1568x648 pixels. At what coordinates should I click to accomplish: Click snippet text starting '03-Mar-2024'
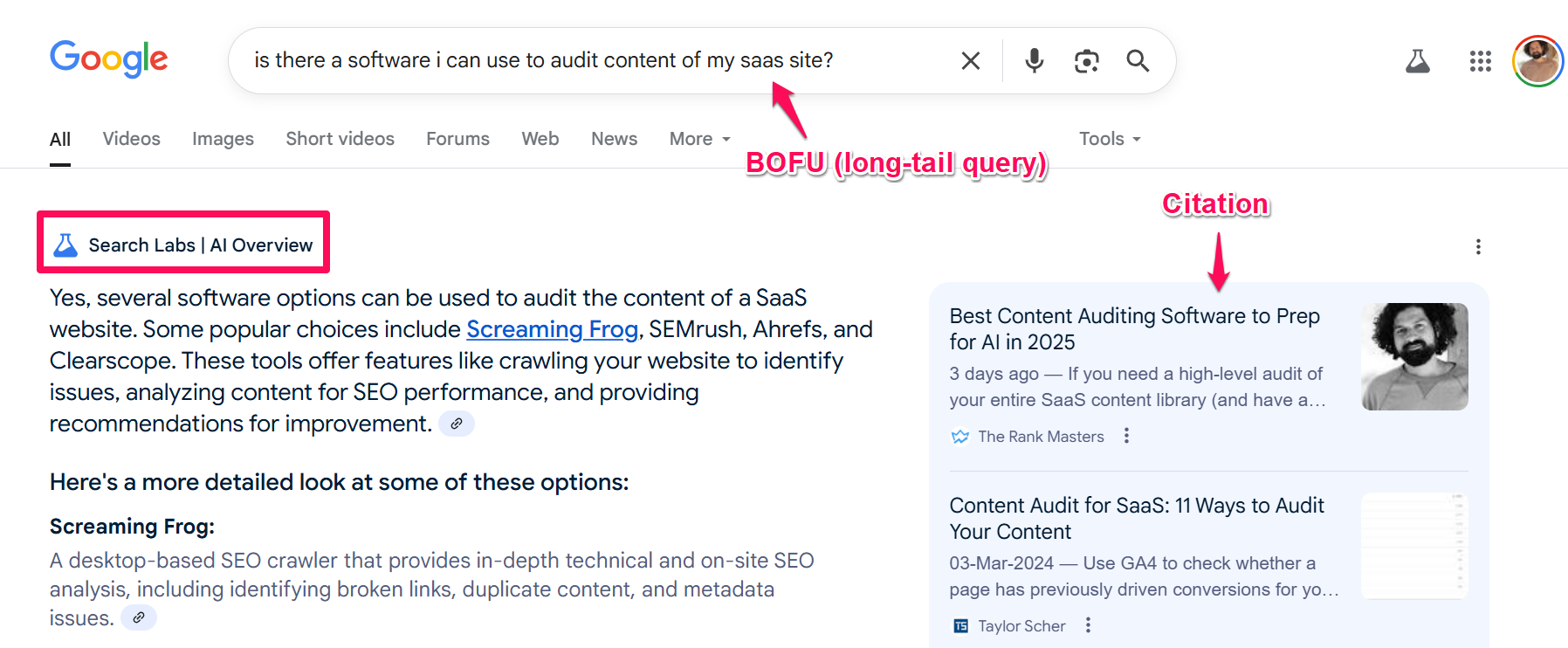coord(1144,576)
